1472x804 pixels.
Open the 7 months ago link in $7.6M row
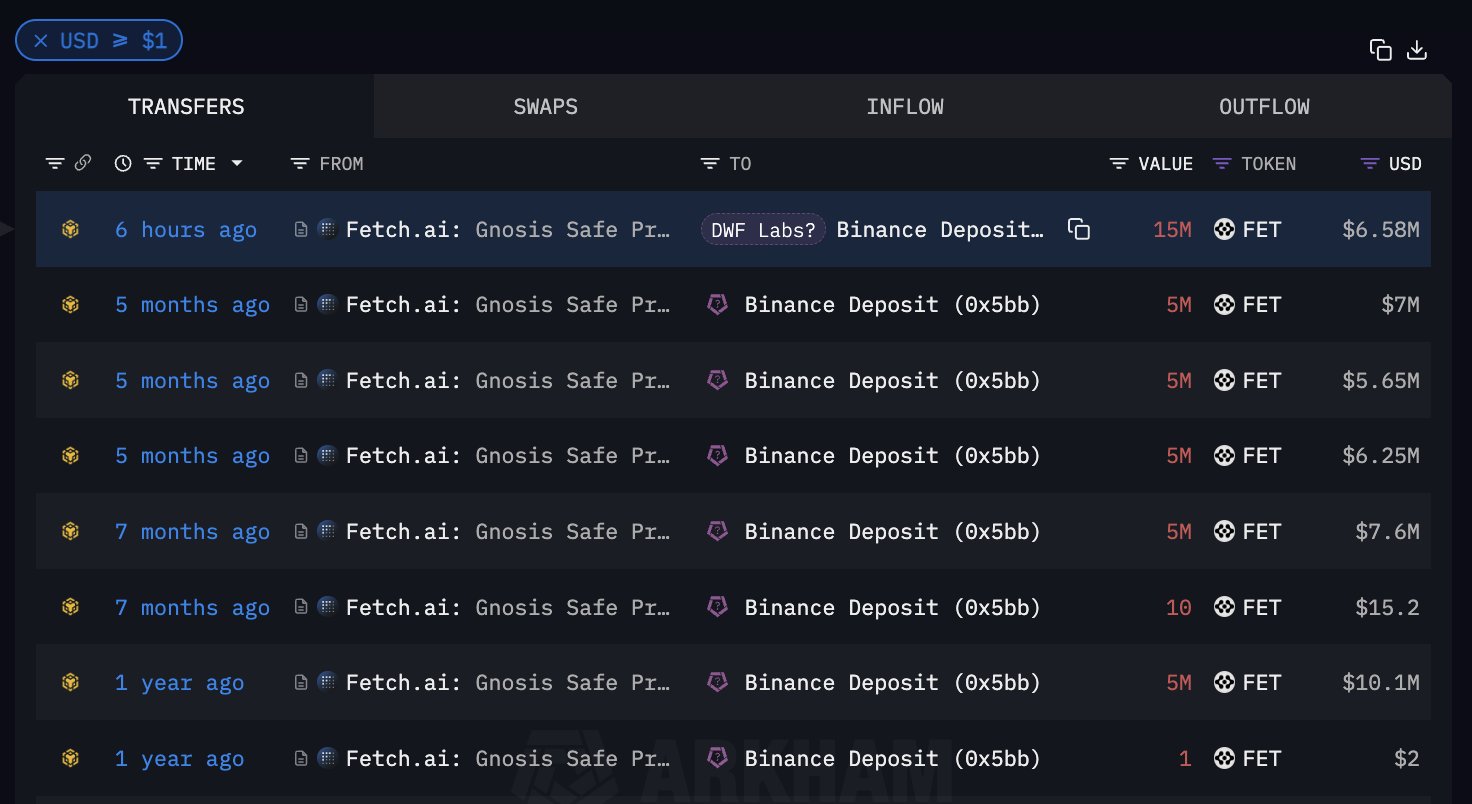click(x=192, y=532)
